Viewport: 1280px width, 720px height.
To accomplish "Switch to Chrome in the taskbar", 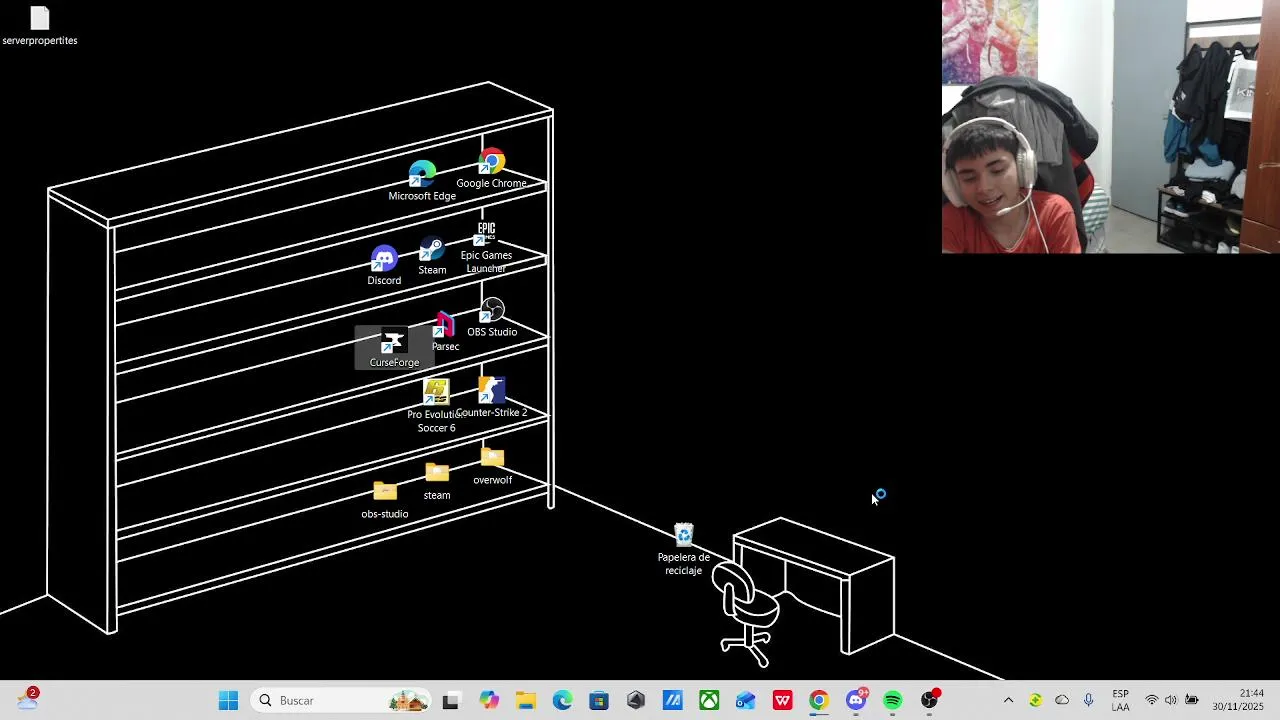I will pos(819,701).
